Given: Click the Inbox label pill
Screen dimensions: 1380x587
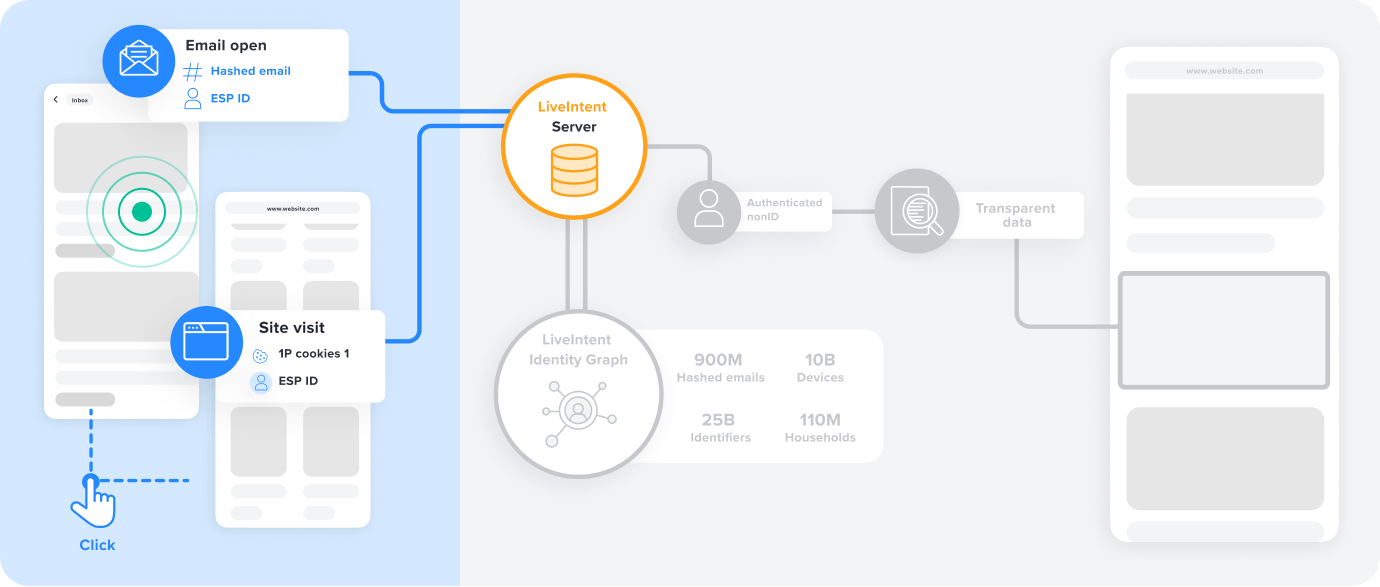Looking at the screenshot, I should 80,100.
